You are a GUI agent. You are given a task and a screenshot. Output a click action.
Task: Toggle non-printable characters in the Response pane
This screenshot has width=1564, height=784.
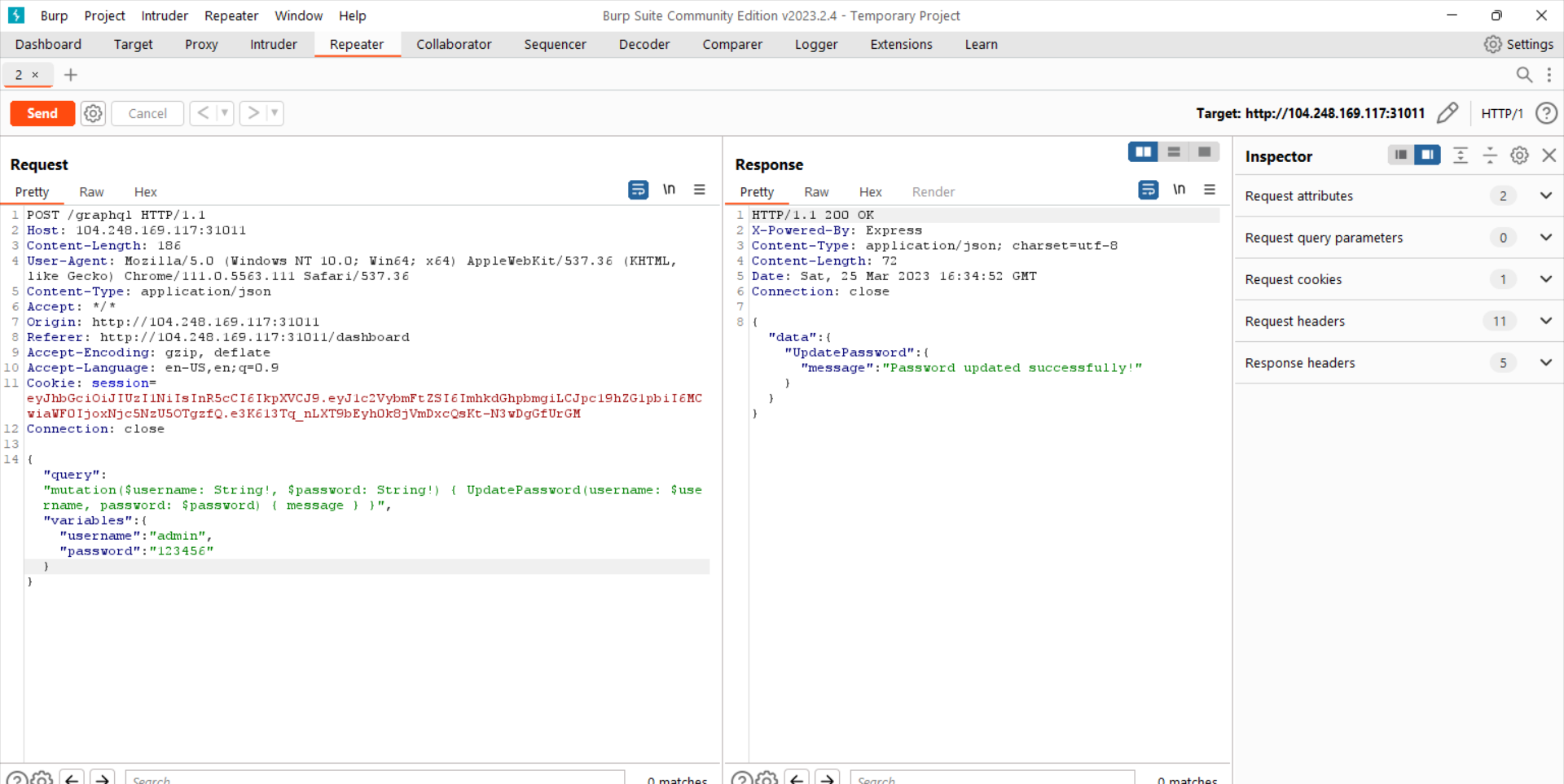tap(1180, 190)
